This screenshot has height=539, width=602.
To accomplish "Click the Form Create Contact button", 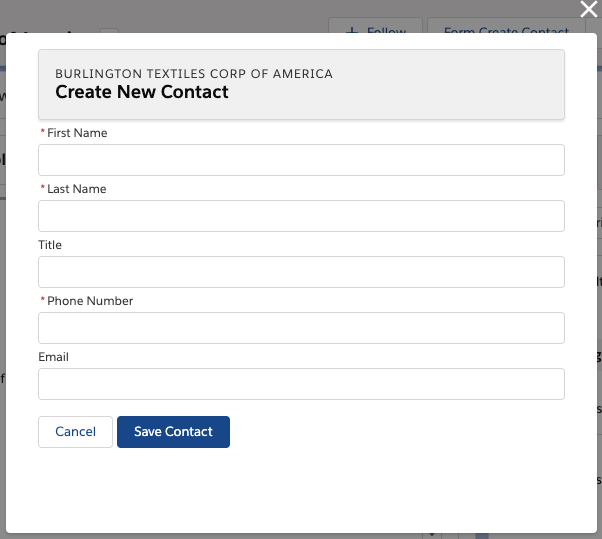I will tap(506, 30).
